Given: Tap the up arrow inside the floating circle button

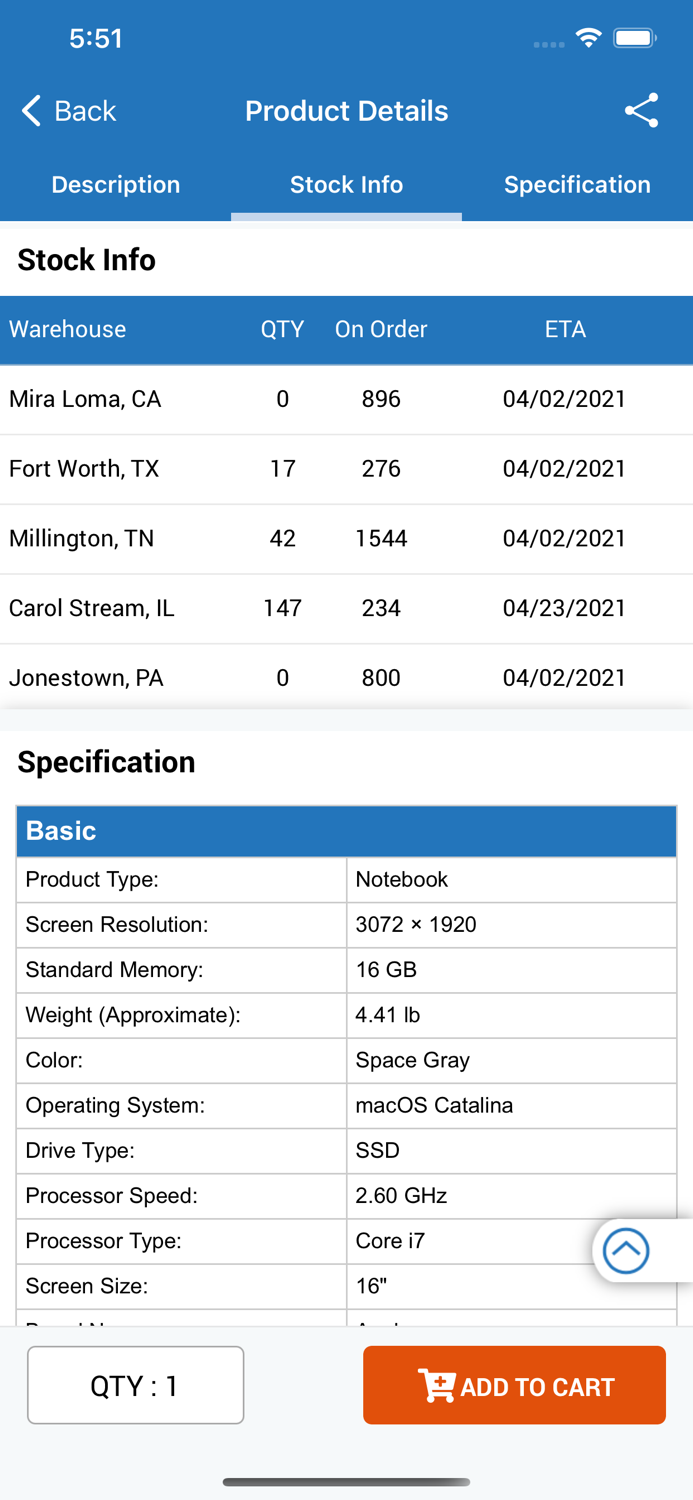Looking at the screenshot, I should pyautogui.click(x=626, y=1251).
